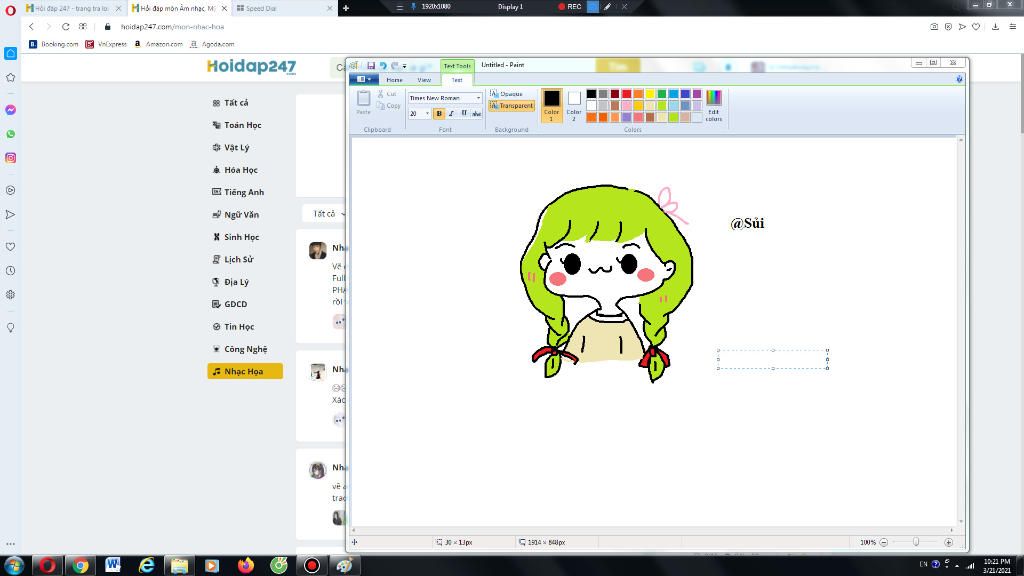Select the Text ribbon tab in Paint
Image resolution: width=1024 pixels, height=576 pixels.
coord(456,80)
